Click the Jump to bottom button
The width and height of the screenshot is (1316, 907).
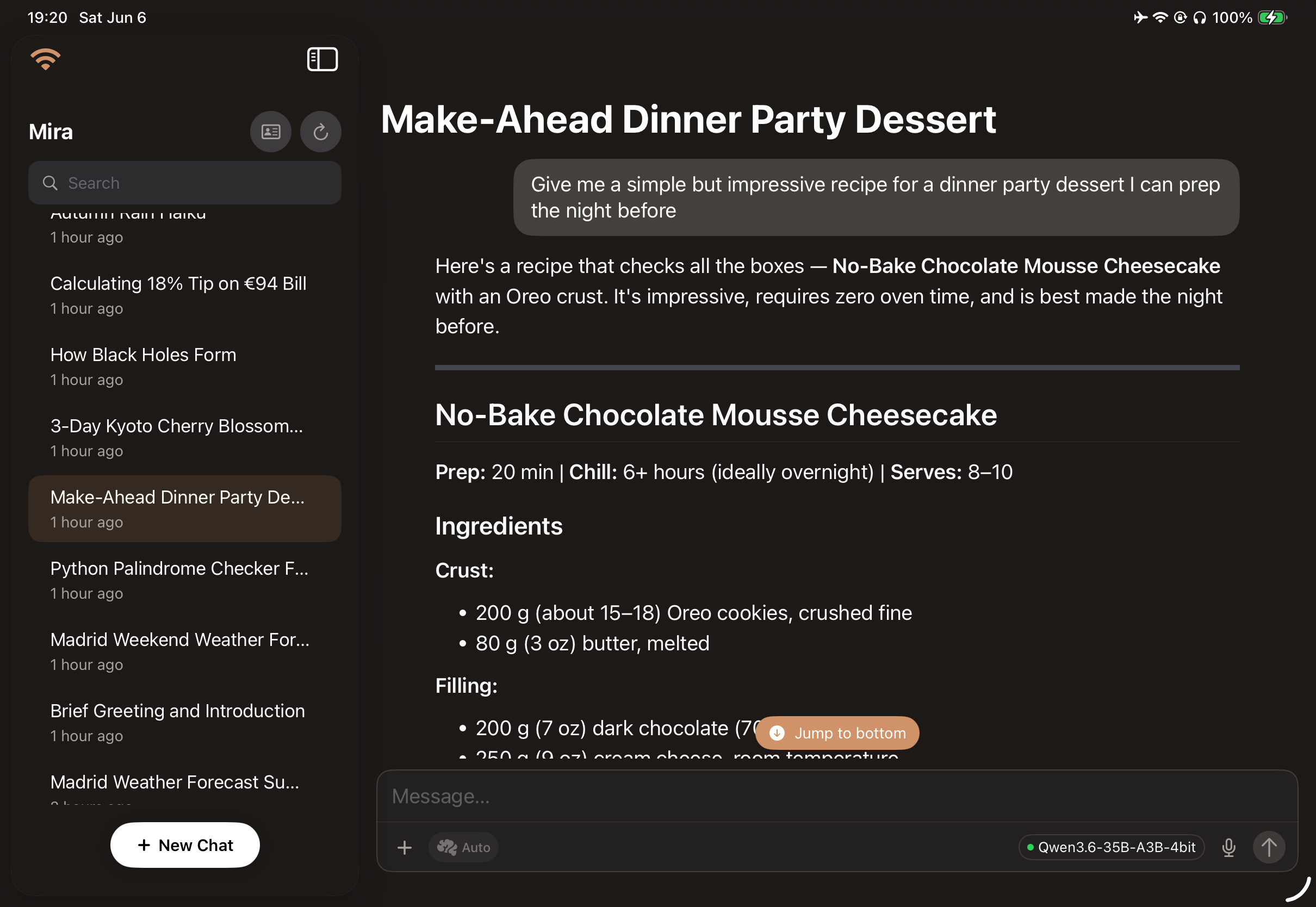tap(837, 733)
